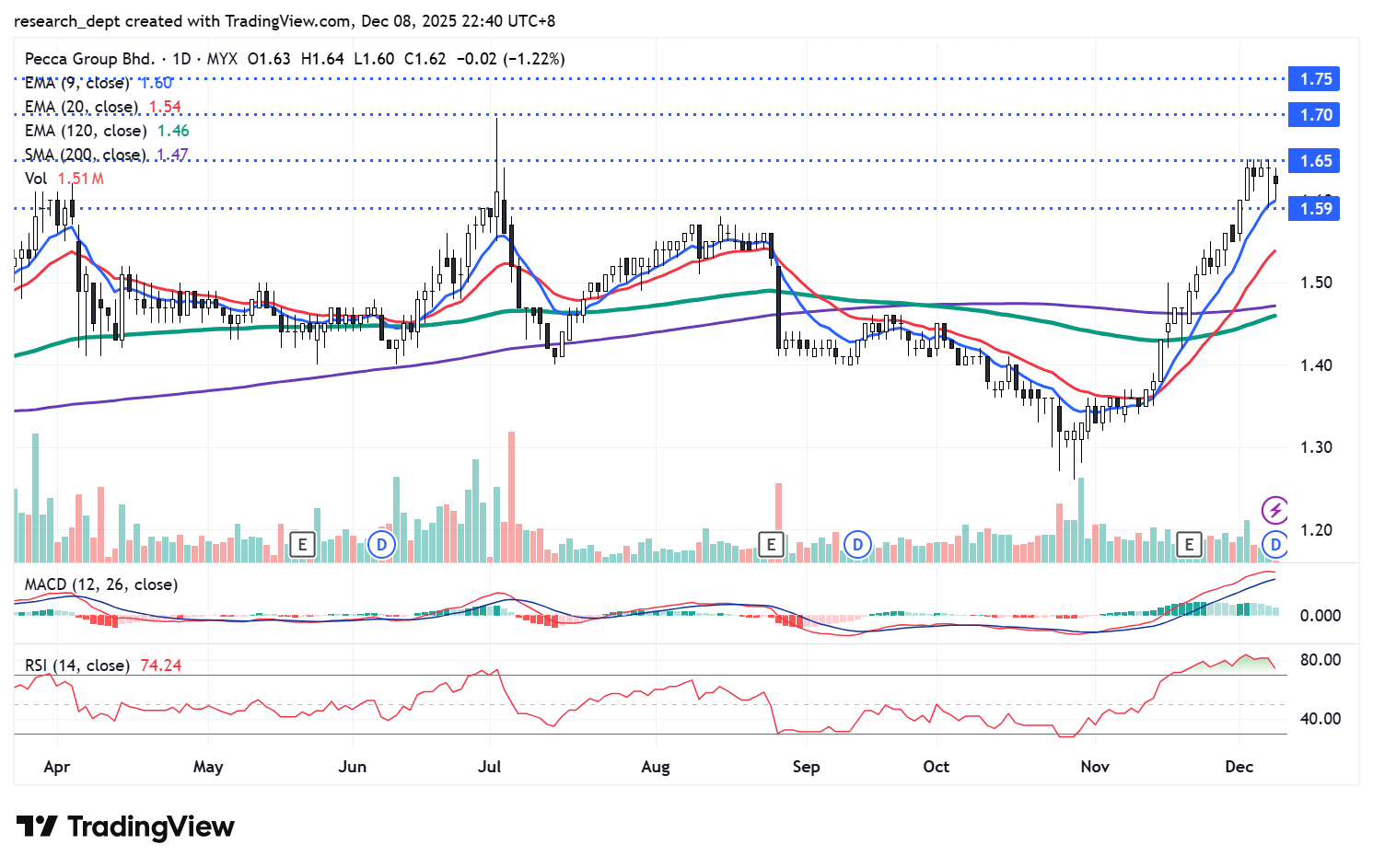Click the Vol indicator legend label
The width and height of the screenshot is (1373, 868).
point(36,179)
